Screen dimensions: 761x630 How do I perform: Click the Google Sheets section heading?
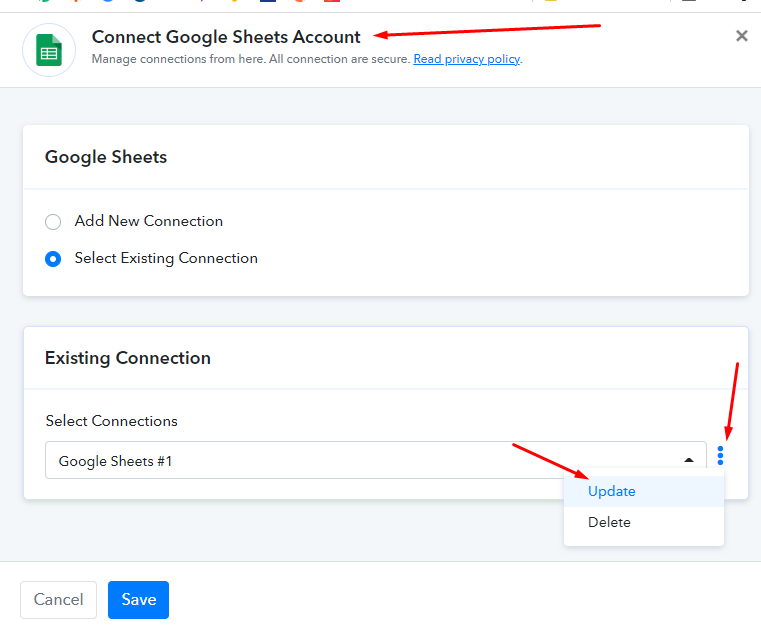pyautogui.click(x=106, y=157)
